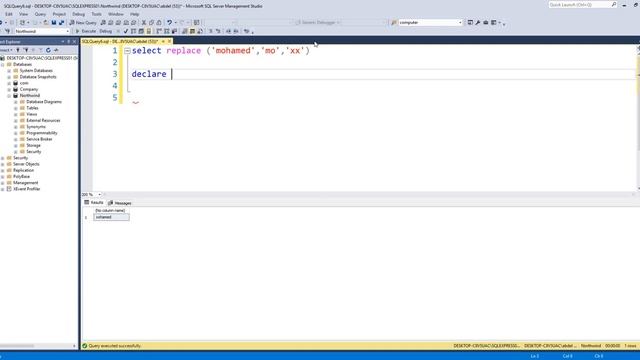Image resolution: width=640 pixels, height=360 pixels.
Task: Click the Properties wrench icon in top toolbar
Action: 478,22
